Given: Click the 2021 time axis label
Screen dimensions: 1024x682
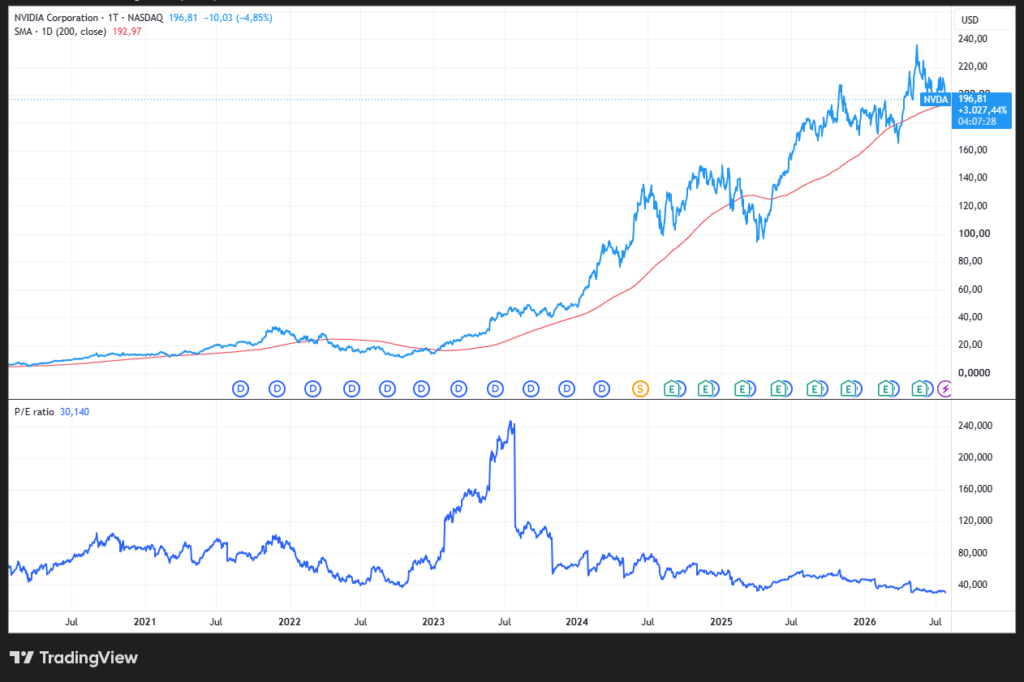Looking at the screenshot, I should (x=145, y=621).
